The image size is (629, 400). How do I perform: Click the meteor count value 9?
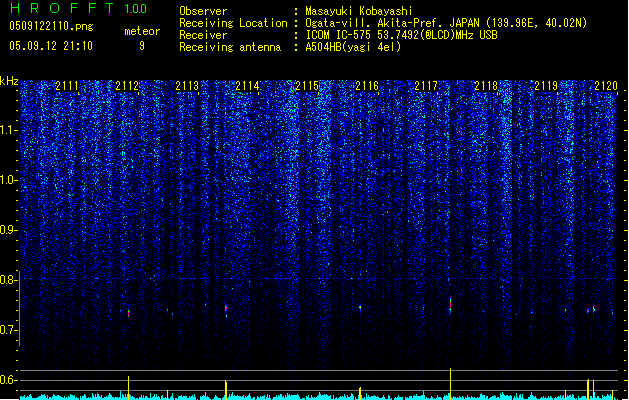pyautogui.click(x=142, y=46)
